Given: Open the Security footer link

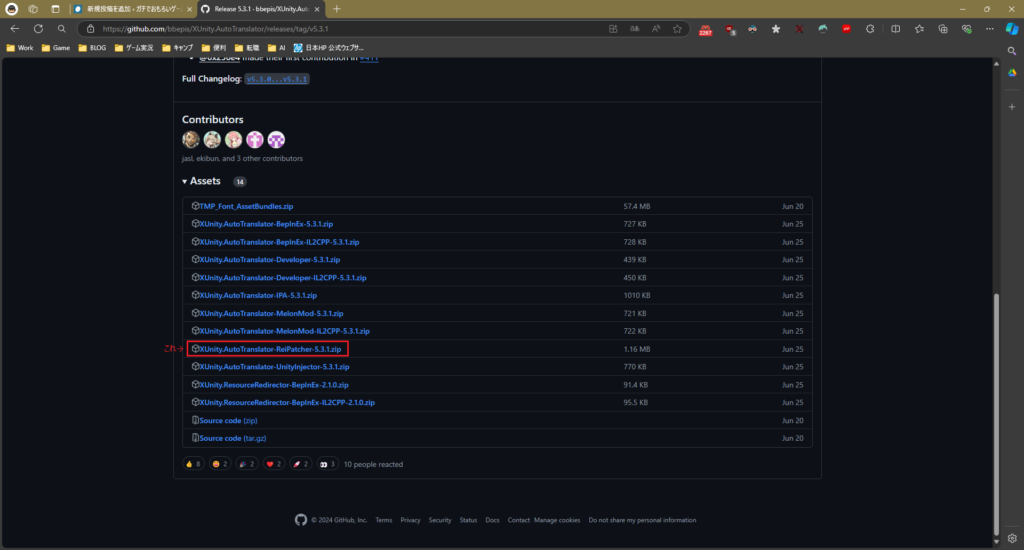Looking at the screenshot, I should coord(440,521).
